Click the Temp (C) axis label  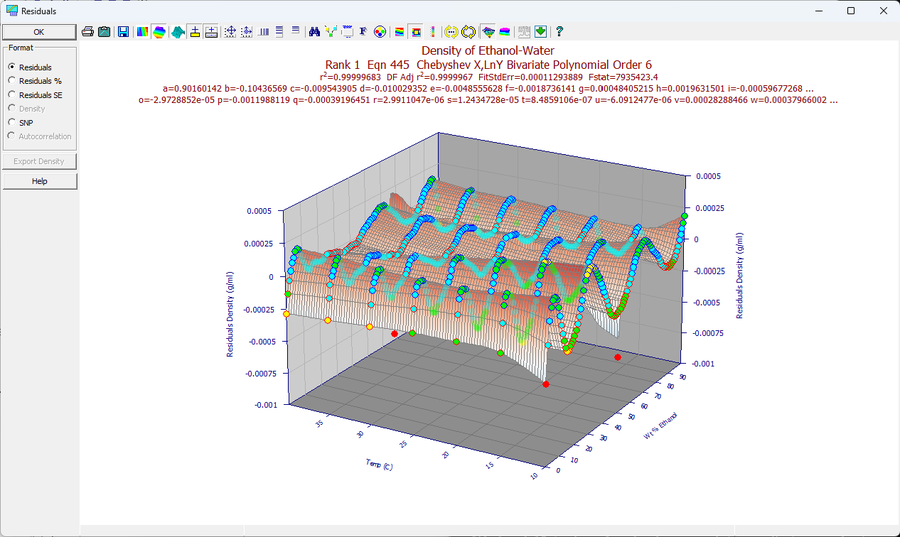coord(379,465)
